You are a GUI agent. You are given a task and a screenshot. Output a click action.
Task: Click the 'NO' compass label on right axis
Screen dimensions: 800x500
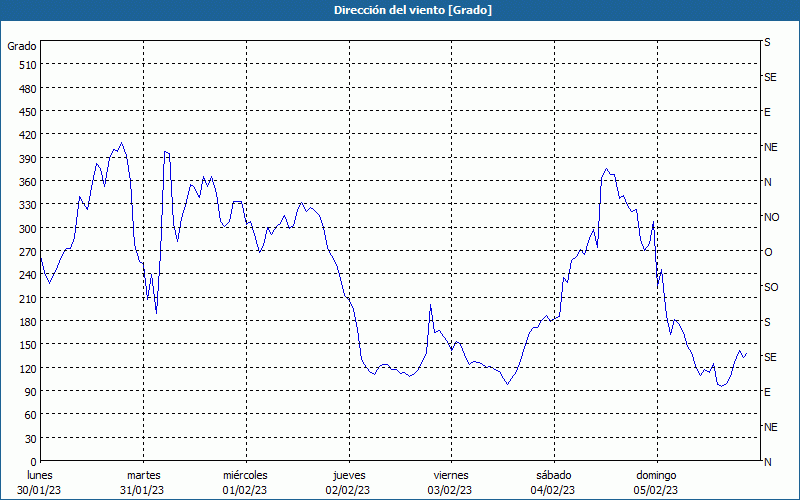771,217
